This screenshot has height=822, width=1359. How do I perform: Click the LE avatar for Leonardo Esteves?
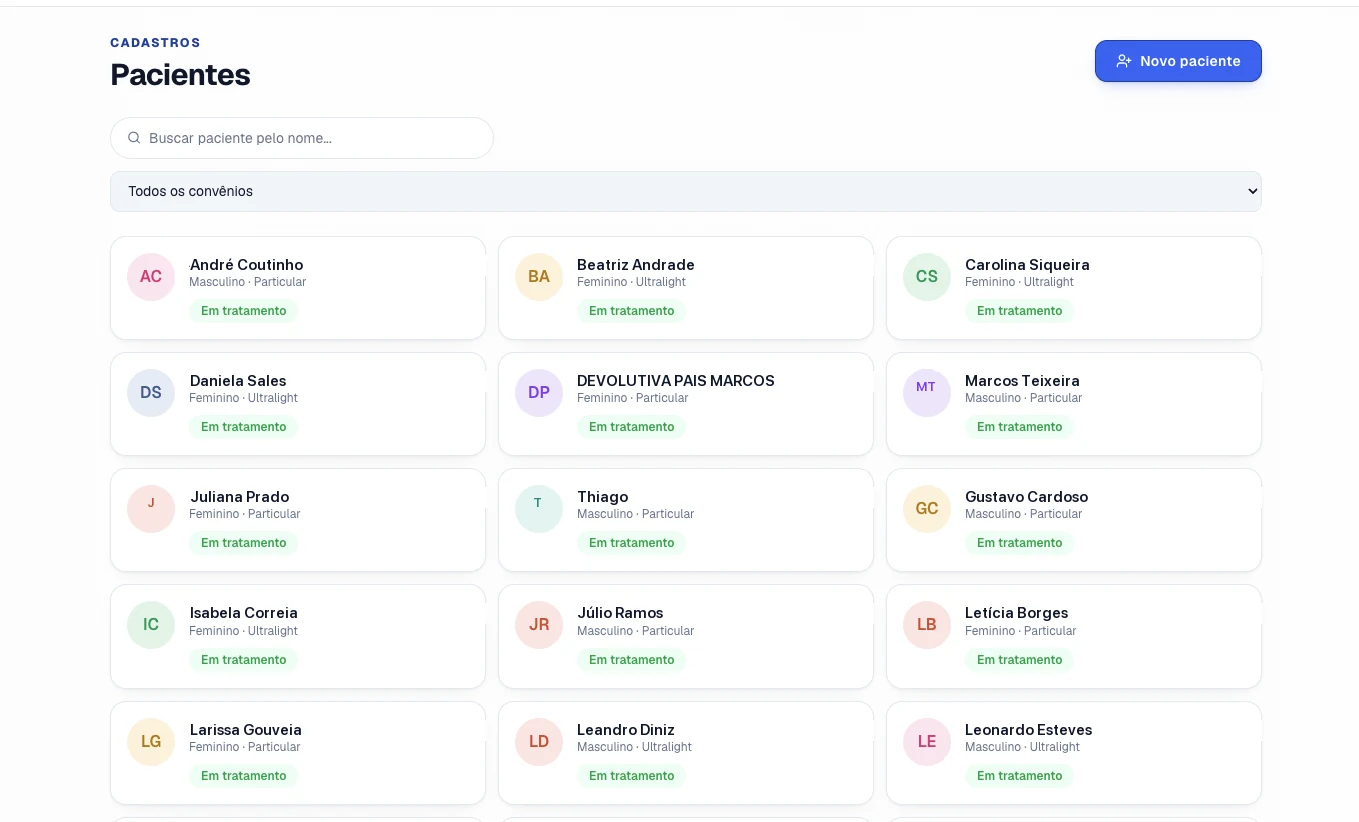pyautogui.click(x=927, y=742)
